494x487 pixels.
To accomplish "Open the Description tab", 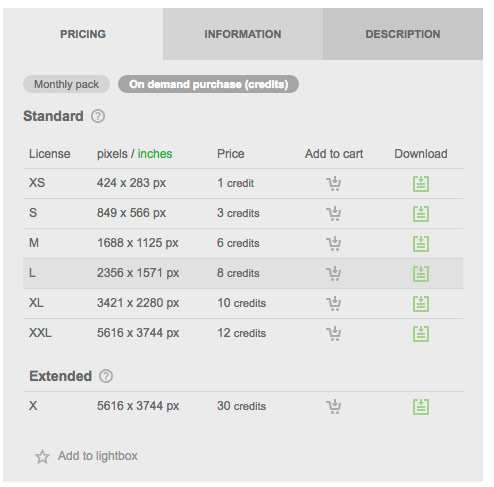I will coord(403,34).
